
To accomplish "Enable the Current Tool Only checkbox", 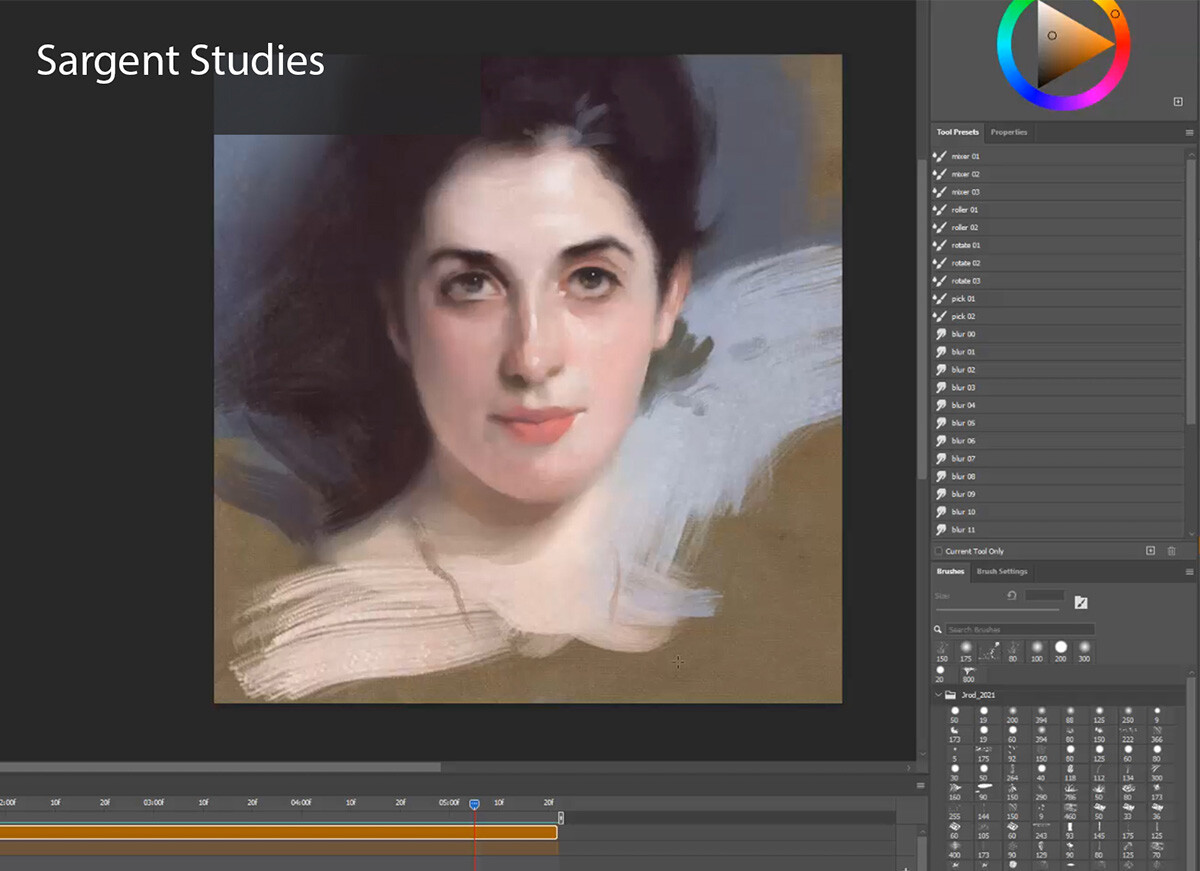I will pos(937,550).
